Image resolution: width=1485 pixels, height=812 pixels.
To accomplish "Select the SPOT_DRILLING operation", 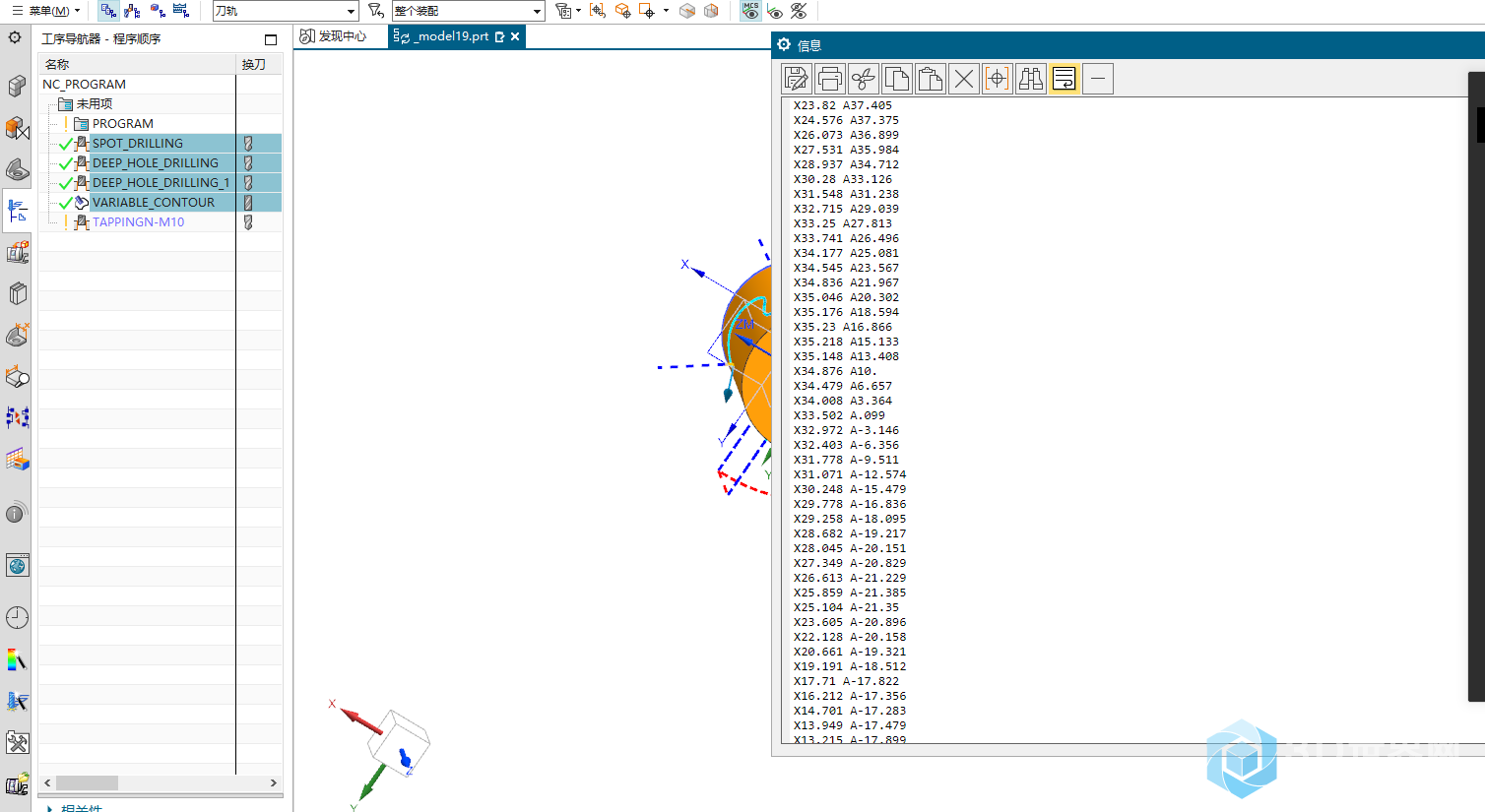I will (x=138, y=143).
